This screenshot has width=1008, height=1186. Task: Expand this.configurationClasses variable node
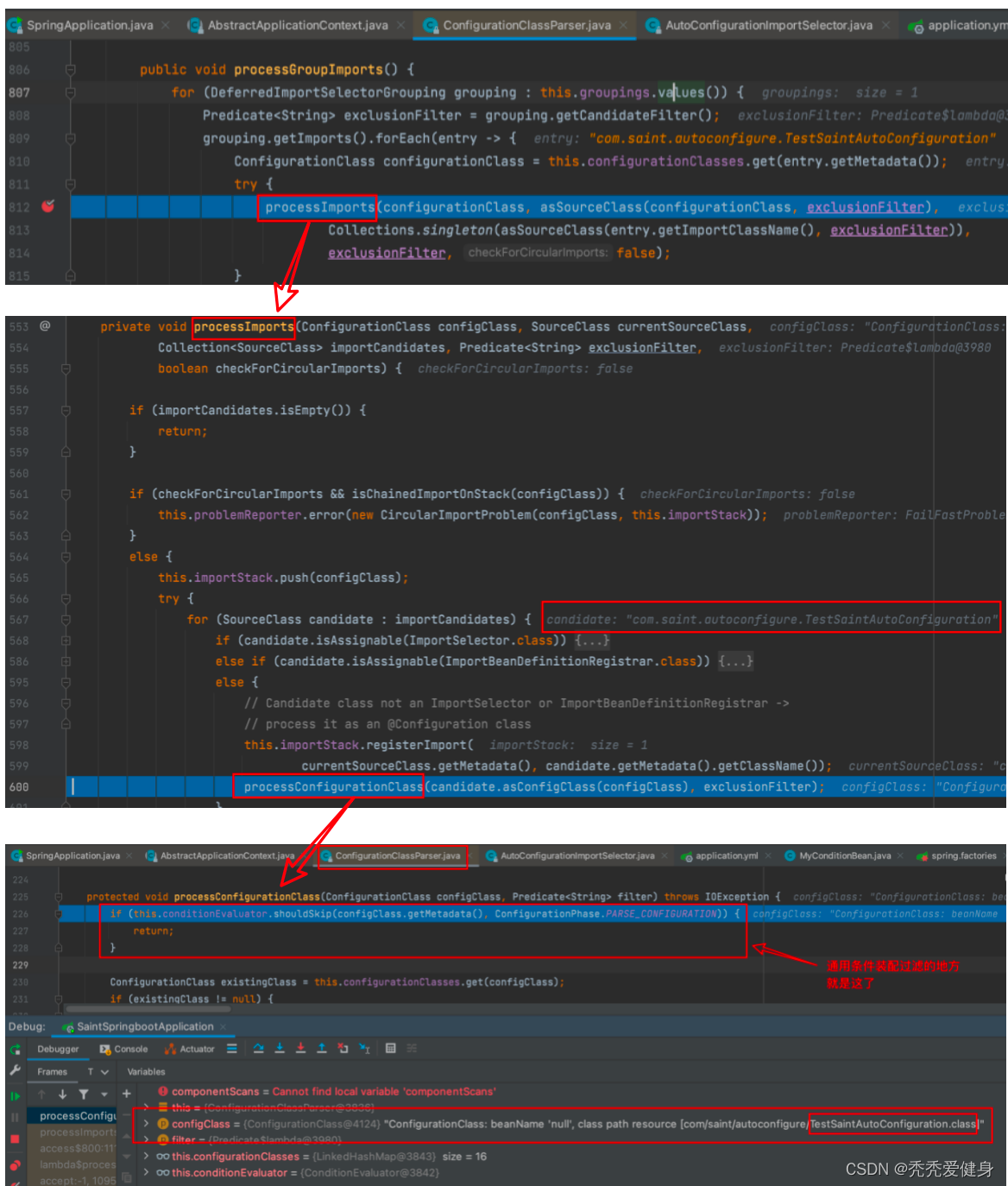pyautogui.click(x=146, y=1157)
